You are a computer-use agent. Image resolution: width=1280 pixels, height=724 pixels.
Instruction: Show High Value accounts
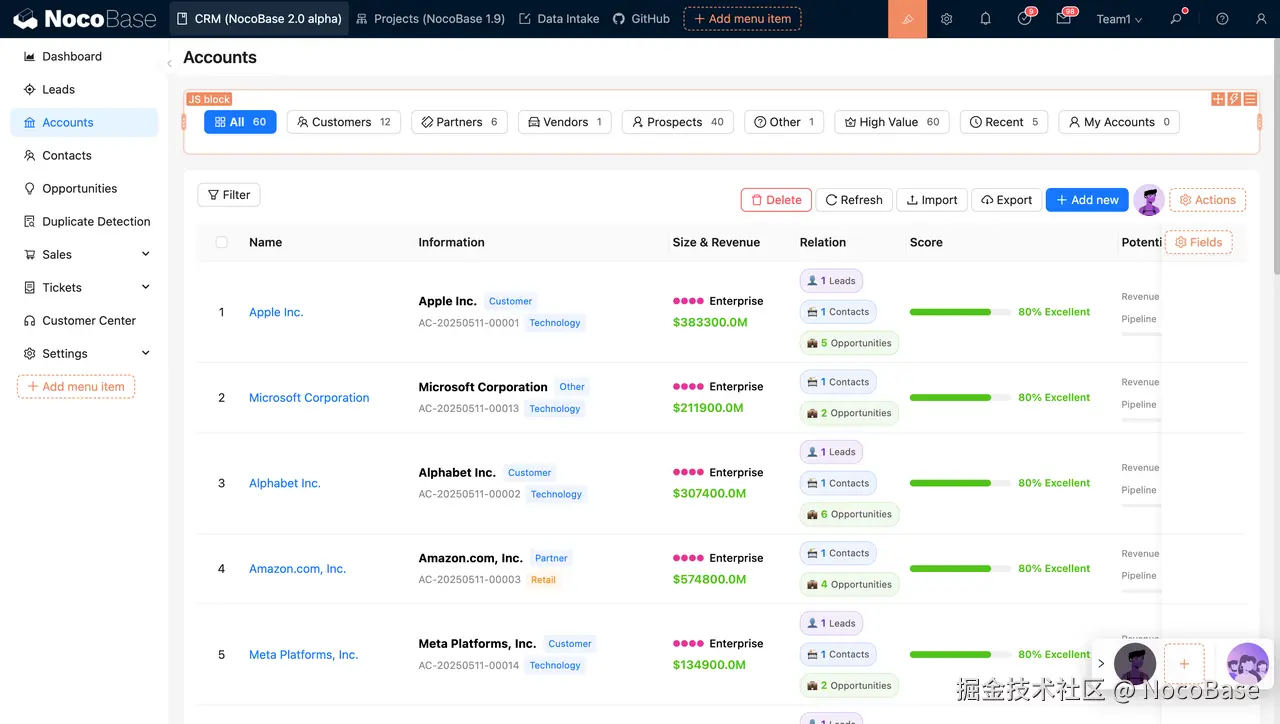click(892, 122)
